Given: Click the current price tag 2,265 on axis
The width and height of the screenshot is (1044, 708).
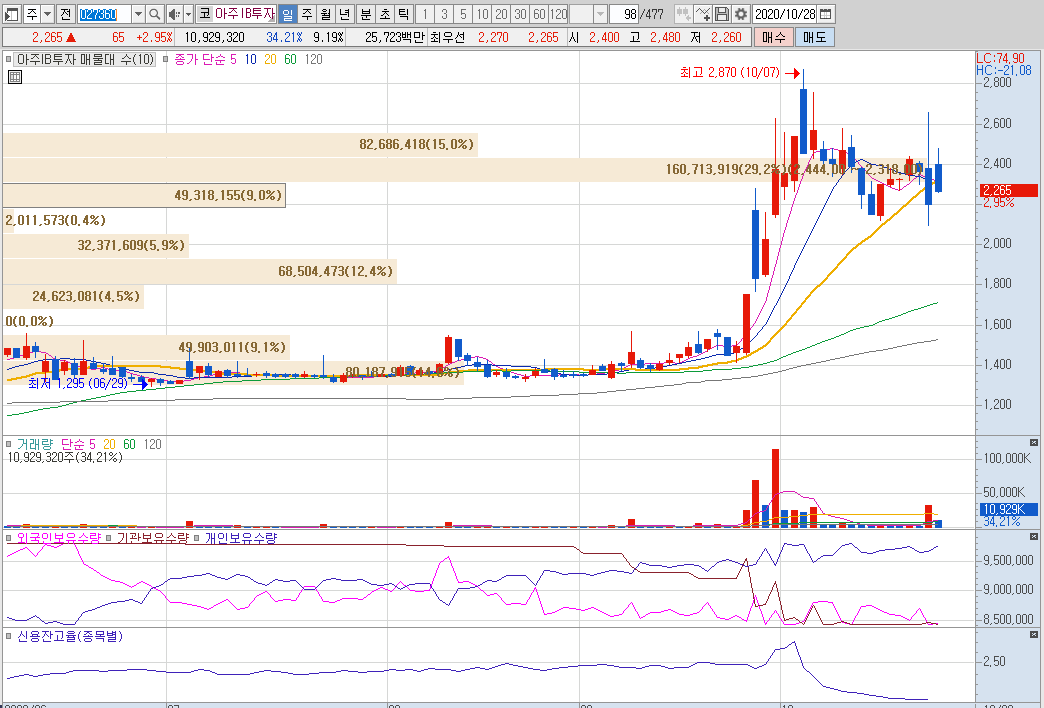Looking at the screenshot, I should coord(1009,190).
